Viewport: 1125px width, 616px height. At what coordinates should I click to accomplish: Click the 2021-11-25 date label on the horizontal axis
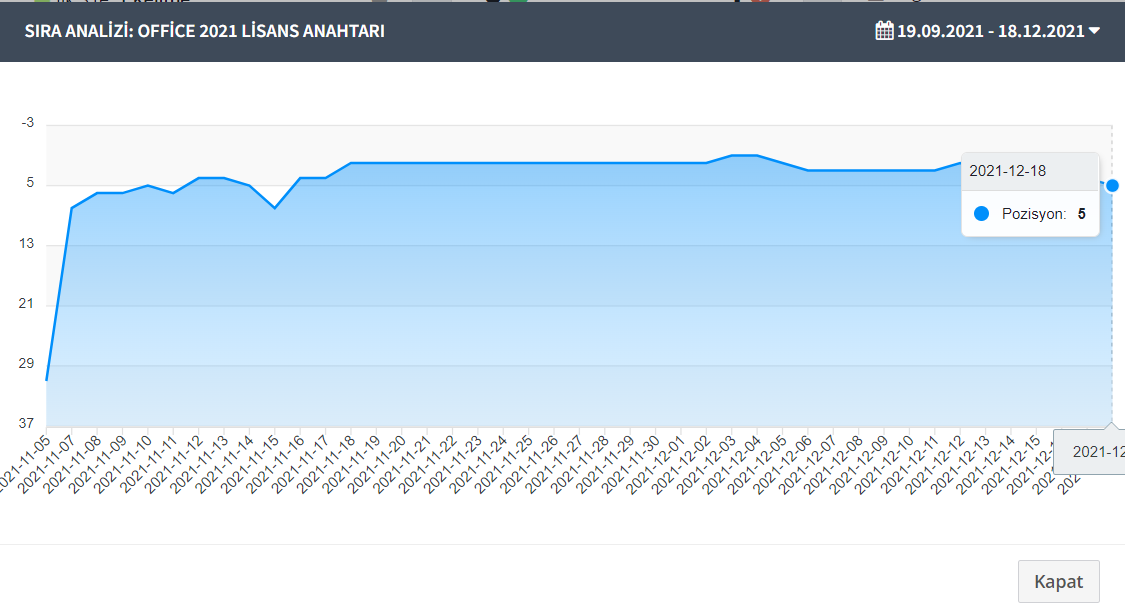[504, 464]
